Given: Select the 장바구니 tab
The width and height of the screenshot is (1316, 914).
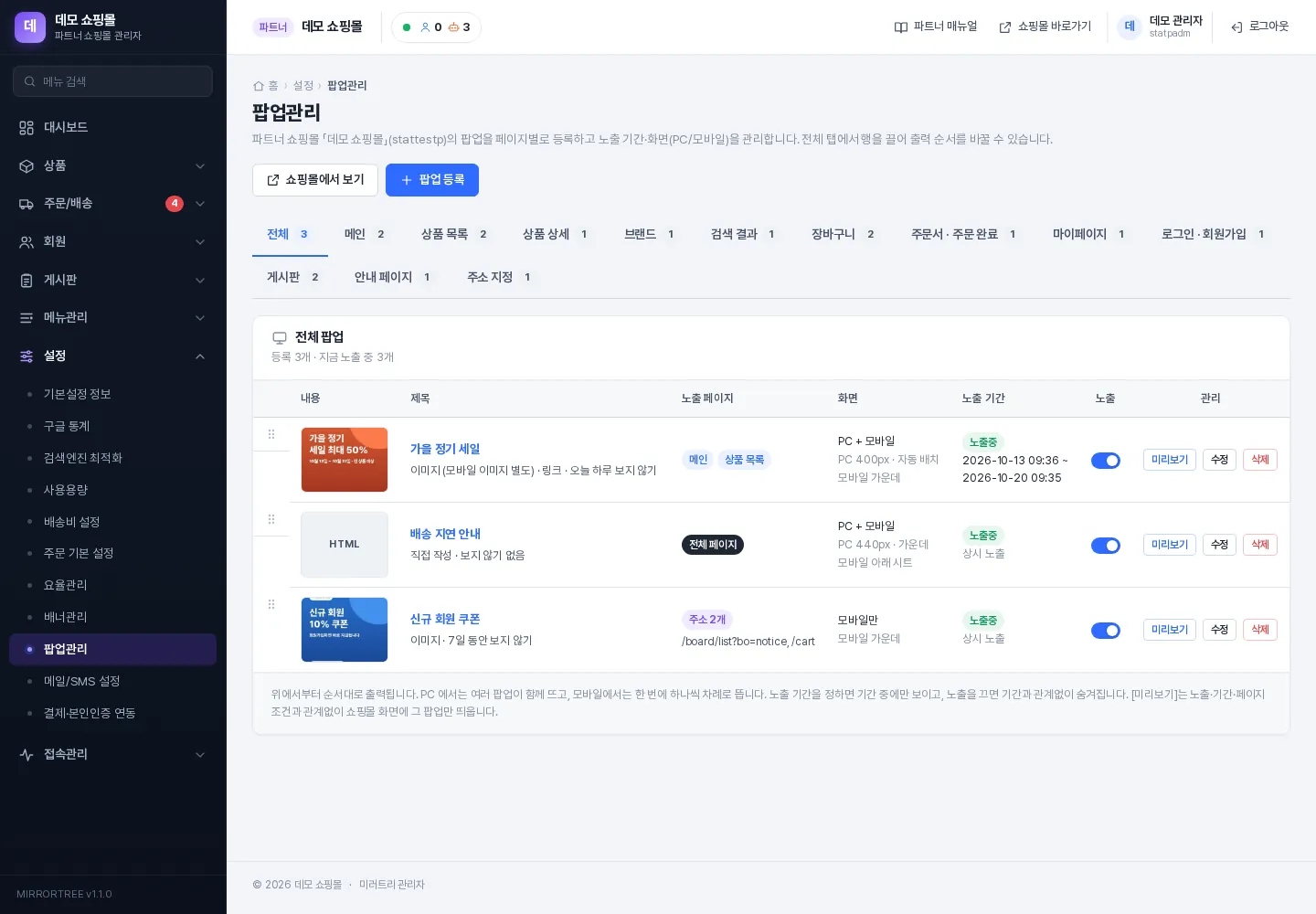Looking at the screenshot, I should [x=844, y=235].
